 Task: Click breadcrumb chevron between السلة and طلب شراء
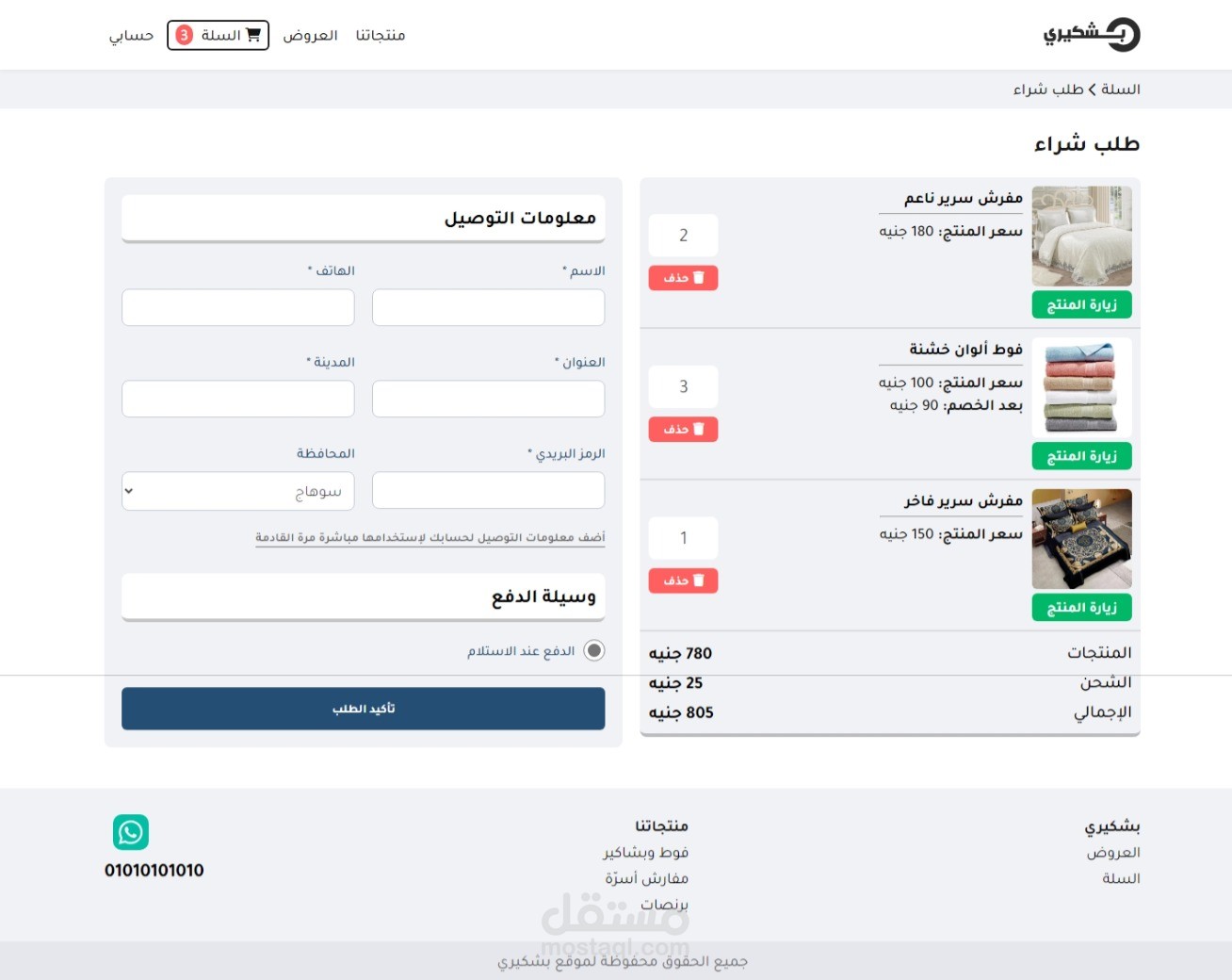[1093, 90]
